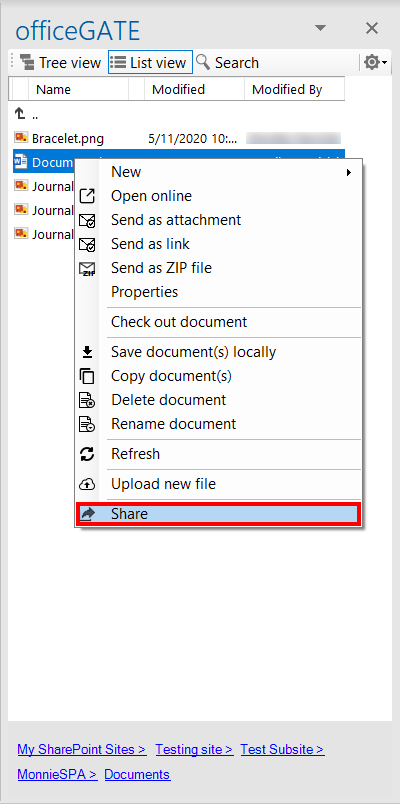Viewport: 400px width, 804px height.
Task: Click the Open online icon
Action: 88,196
